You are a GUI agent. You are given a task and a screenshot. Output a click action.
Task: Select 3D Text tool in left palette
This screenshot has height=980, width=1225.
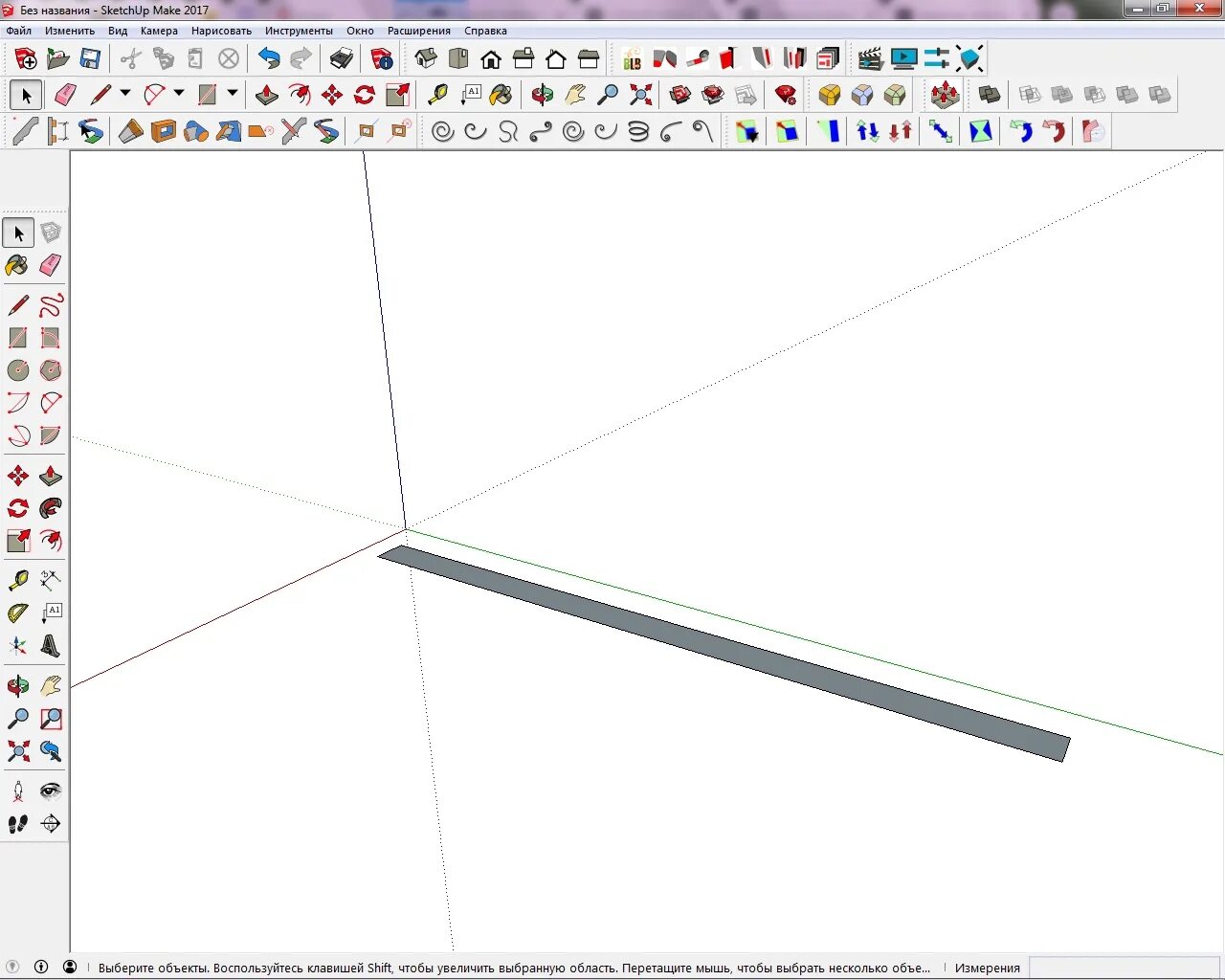[51, 646]
